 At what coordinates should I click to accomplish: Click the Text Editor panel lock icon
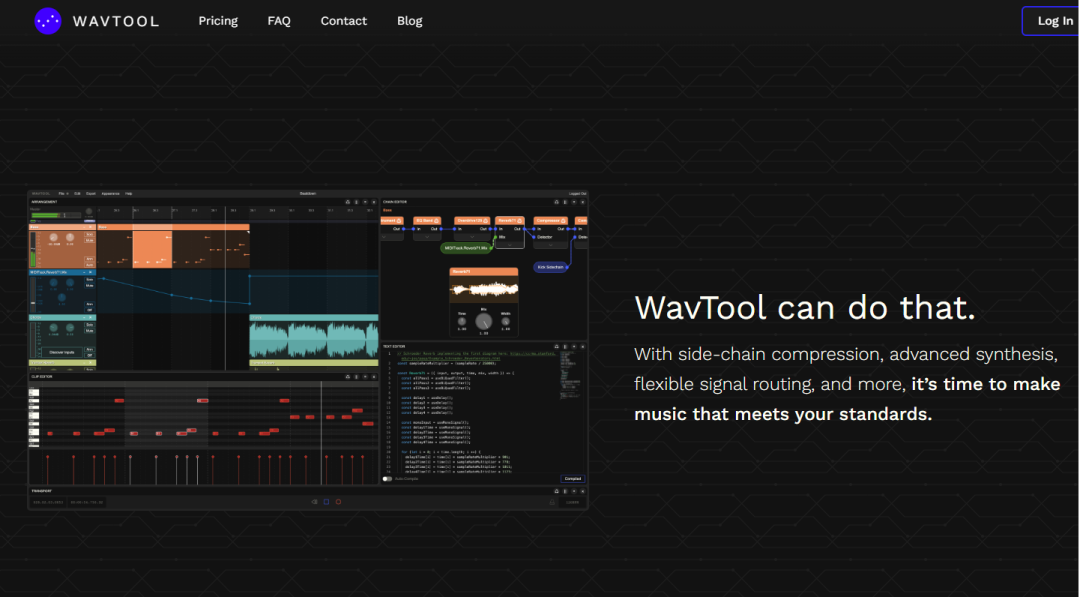pyautogui.click(x=557, y=346)
